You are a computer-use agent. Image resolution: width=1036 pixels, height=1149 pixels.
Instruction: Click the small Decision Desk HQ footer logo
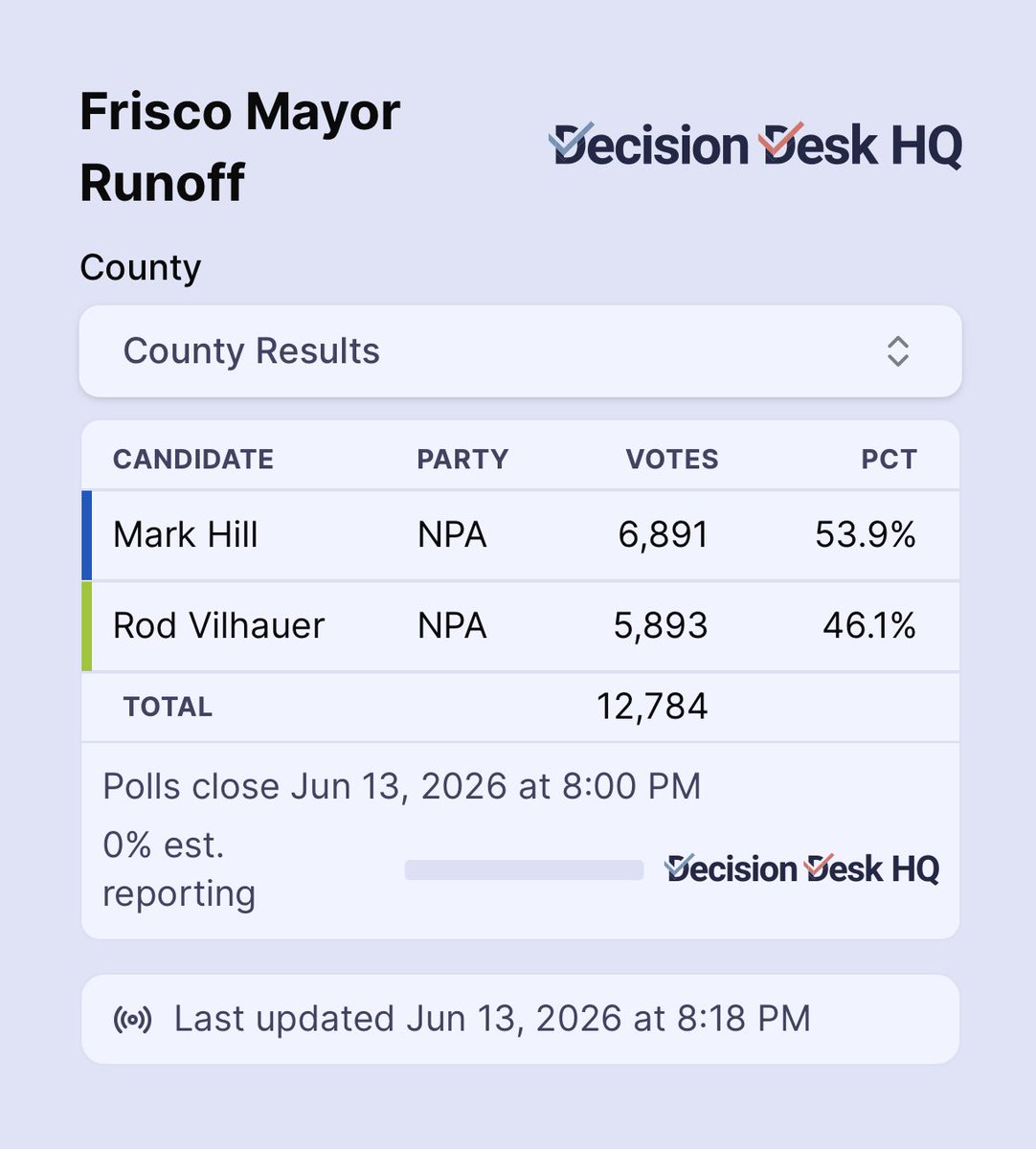(801, 868)
